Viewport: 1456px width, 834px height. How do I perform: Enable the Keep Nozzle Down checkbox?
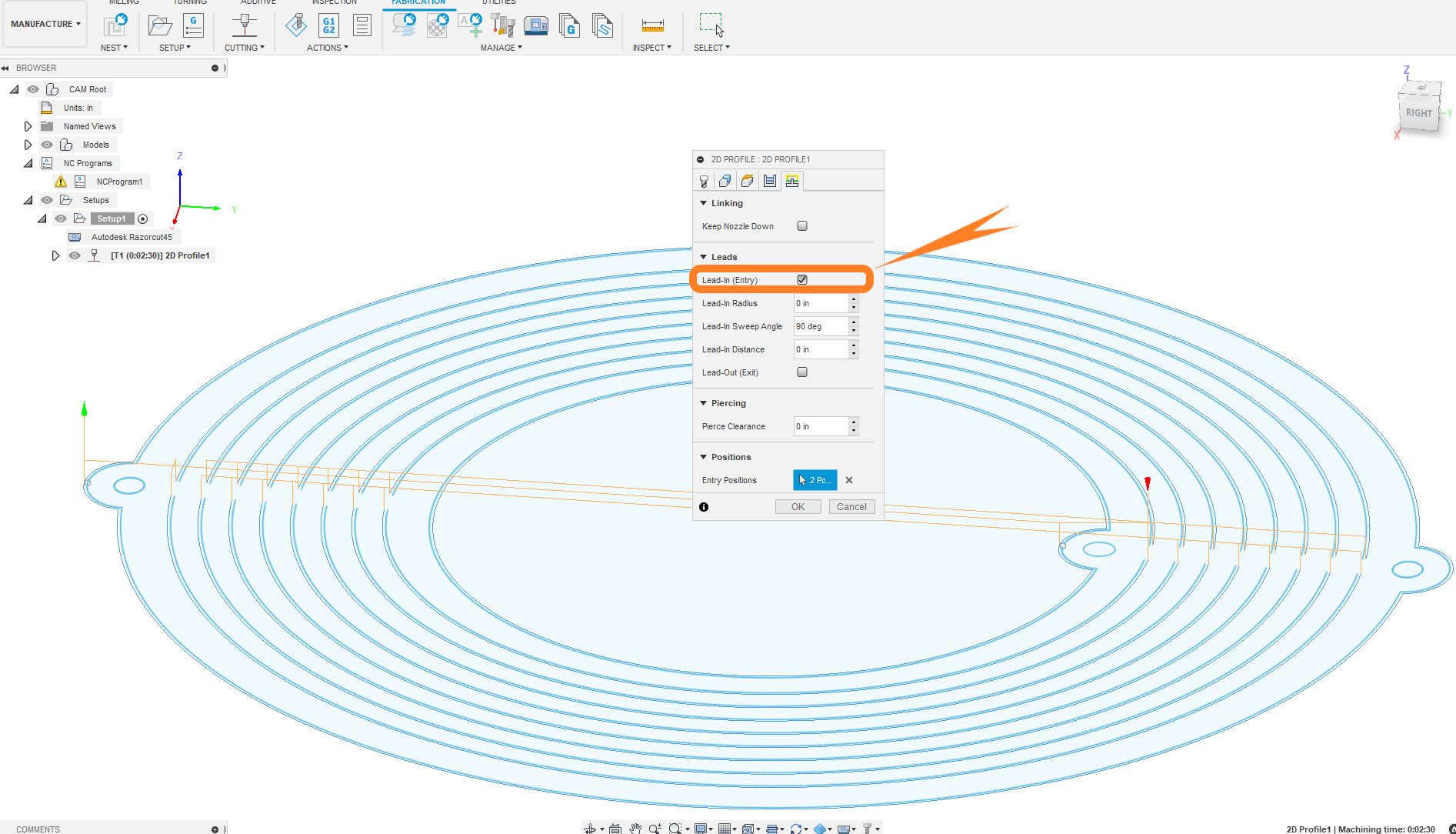[802, 226]
